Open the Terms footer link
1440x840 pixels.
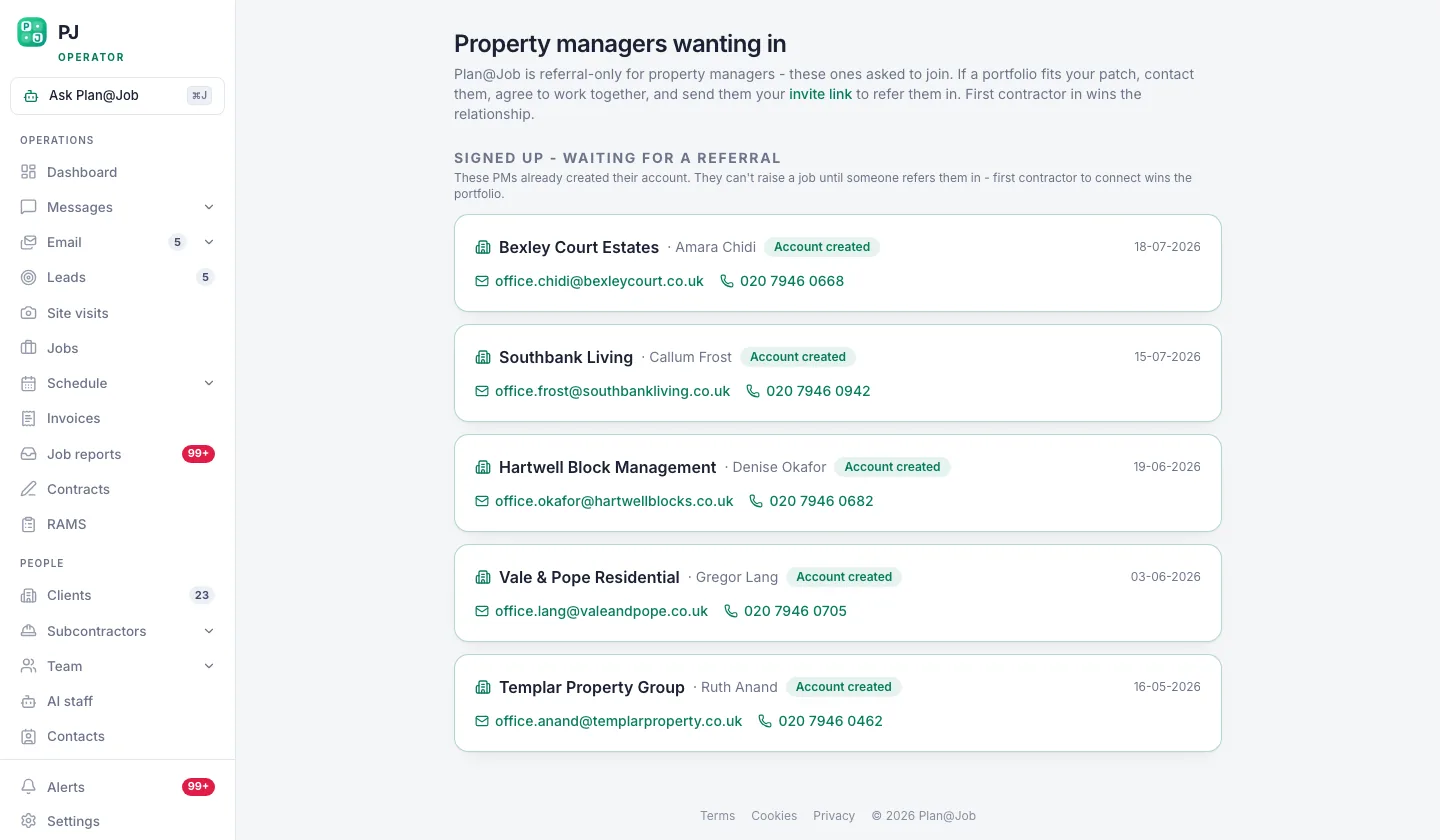click(x=717, y=816)
